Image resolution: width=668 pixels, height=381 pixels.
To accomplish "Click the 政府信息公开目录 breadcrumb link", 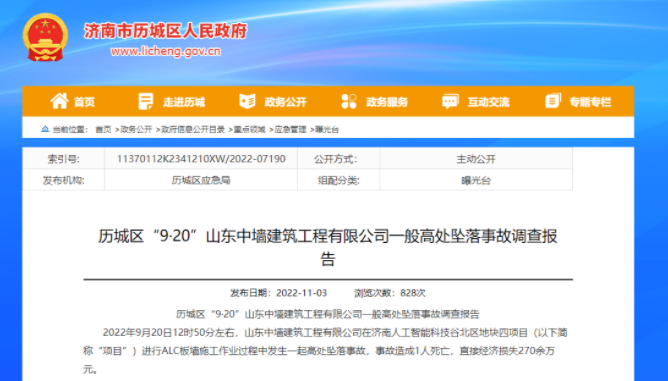I will coord(193,130).
